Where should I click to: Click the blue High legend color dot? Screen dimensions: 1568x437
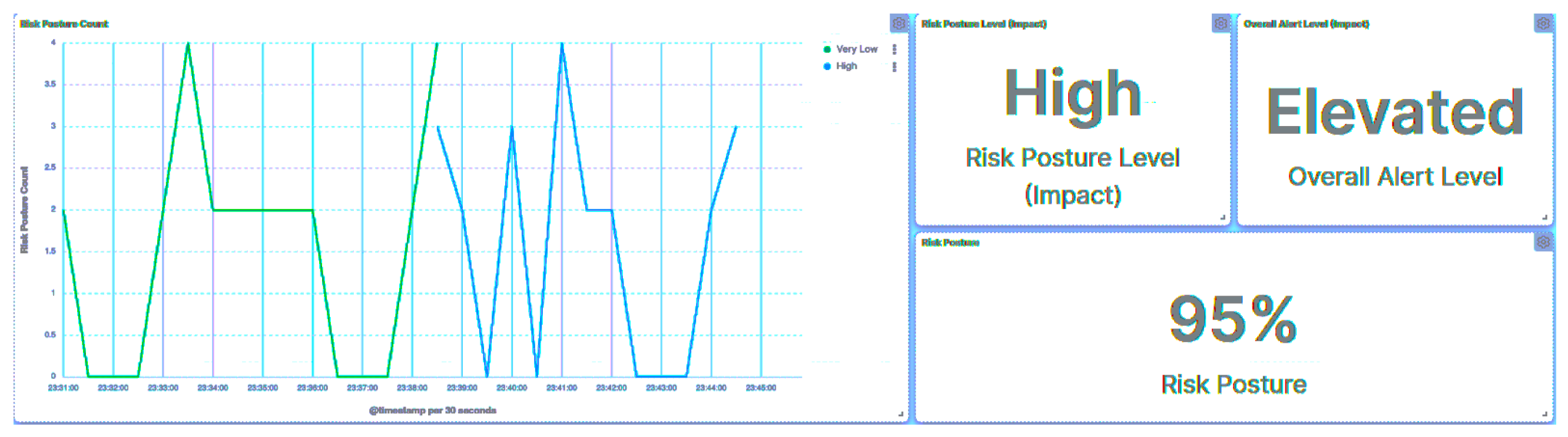[x=827, y=67]
